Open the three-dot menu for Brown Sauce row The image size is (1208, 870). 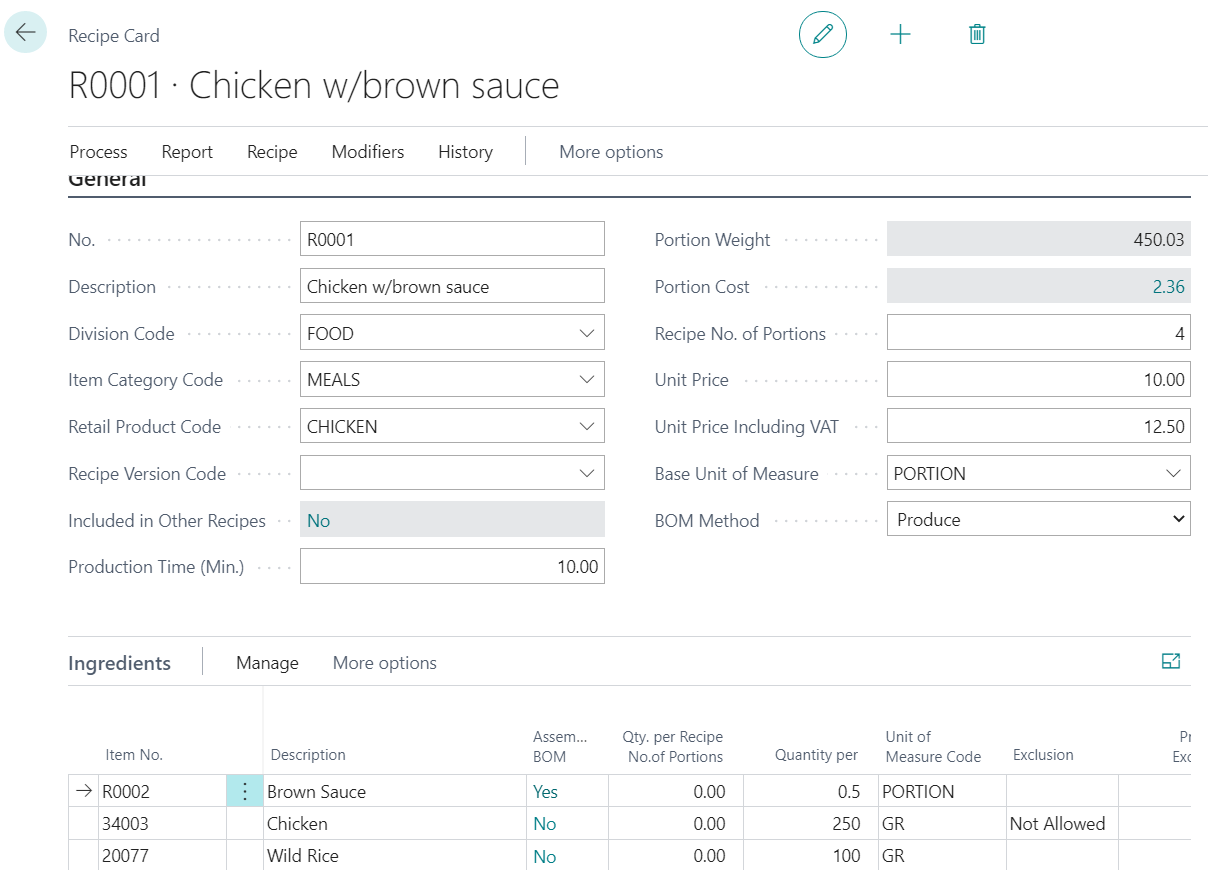245,791
